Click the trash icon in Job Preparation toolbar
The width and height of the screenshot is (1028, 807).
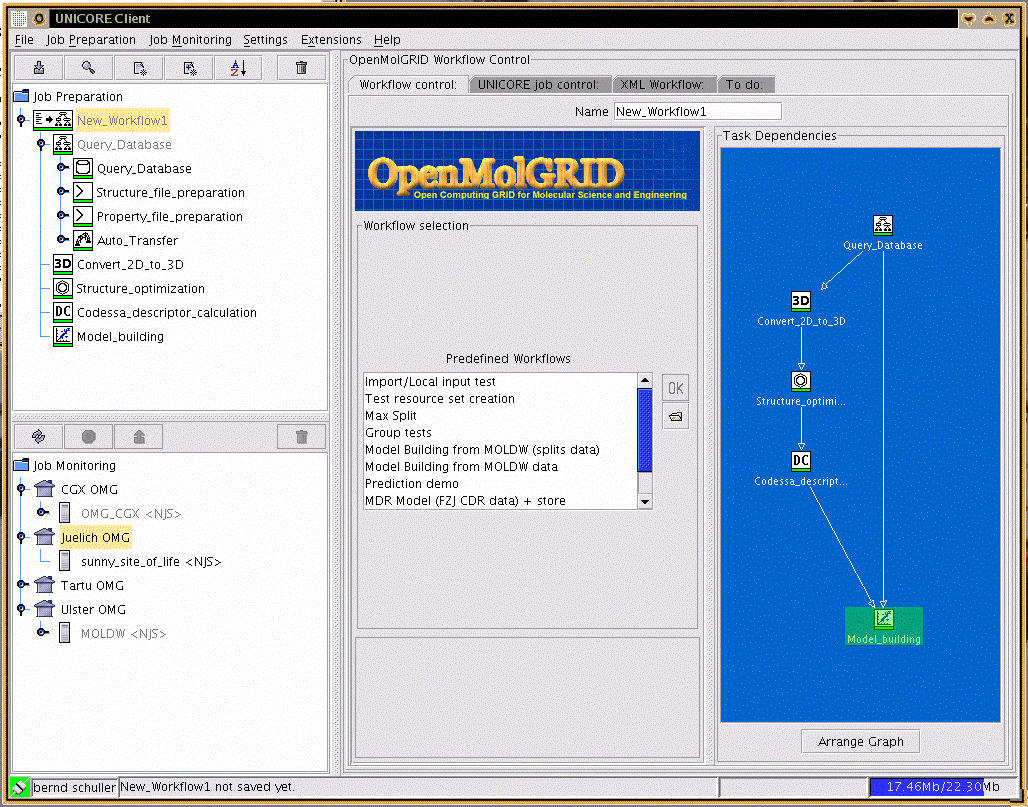(x=302, y=68)
